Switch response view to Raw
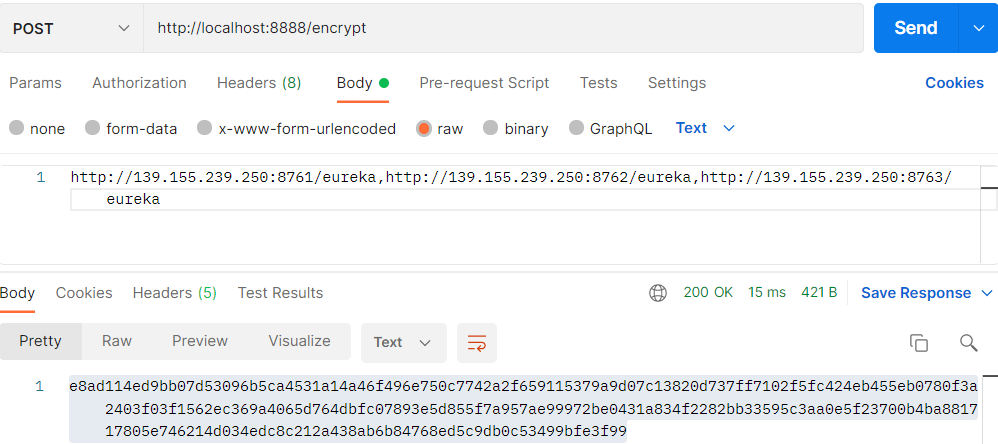 [117, 341]
